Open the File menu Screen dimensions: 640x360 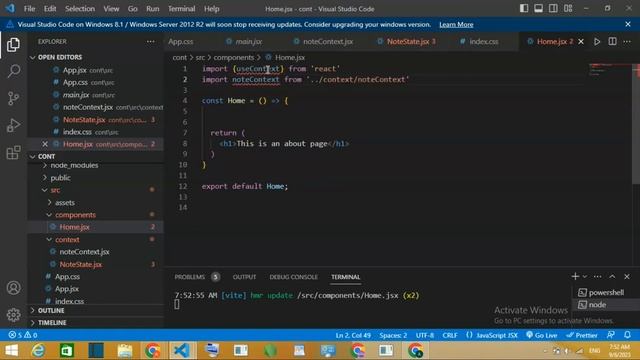(29, 9)
